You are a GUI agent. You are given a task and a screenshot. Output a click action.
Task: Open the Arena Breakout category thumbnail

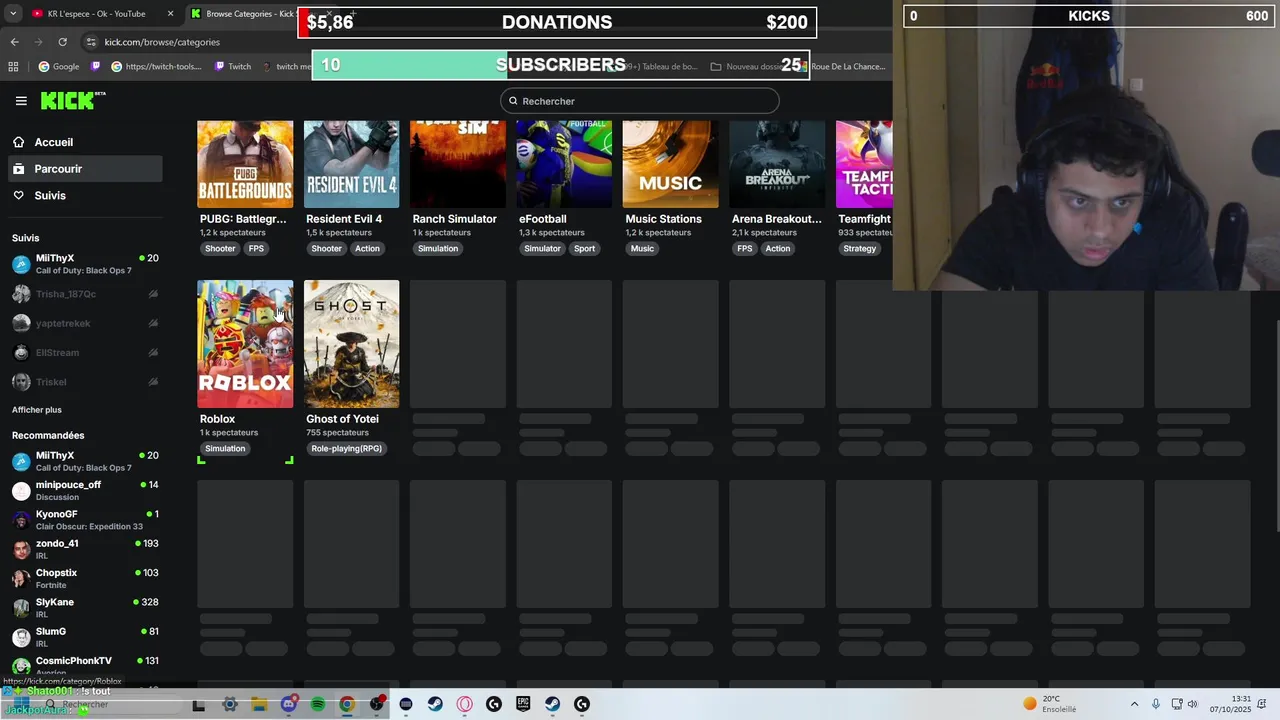(x=777, y=164)
